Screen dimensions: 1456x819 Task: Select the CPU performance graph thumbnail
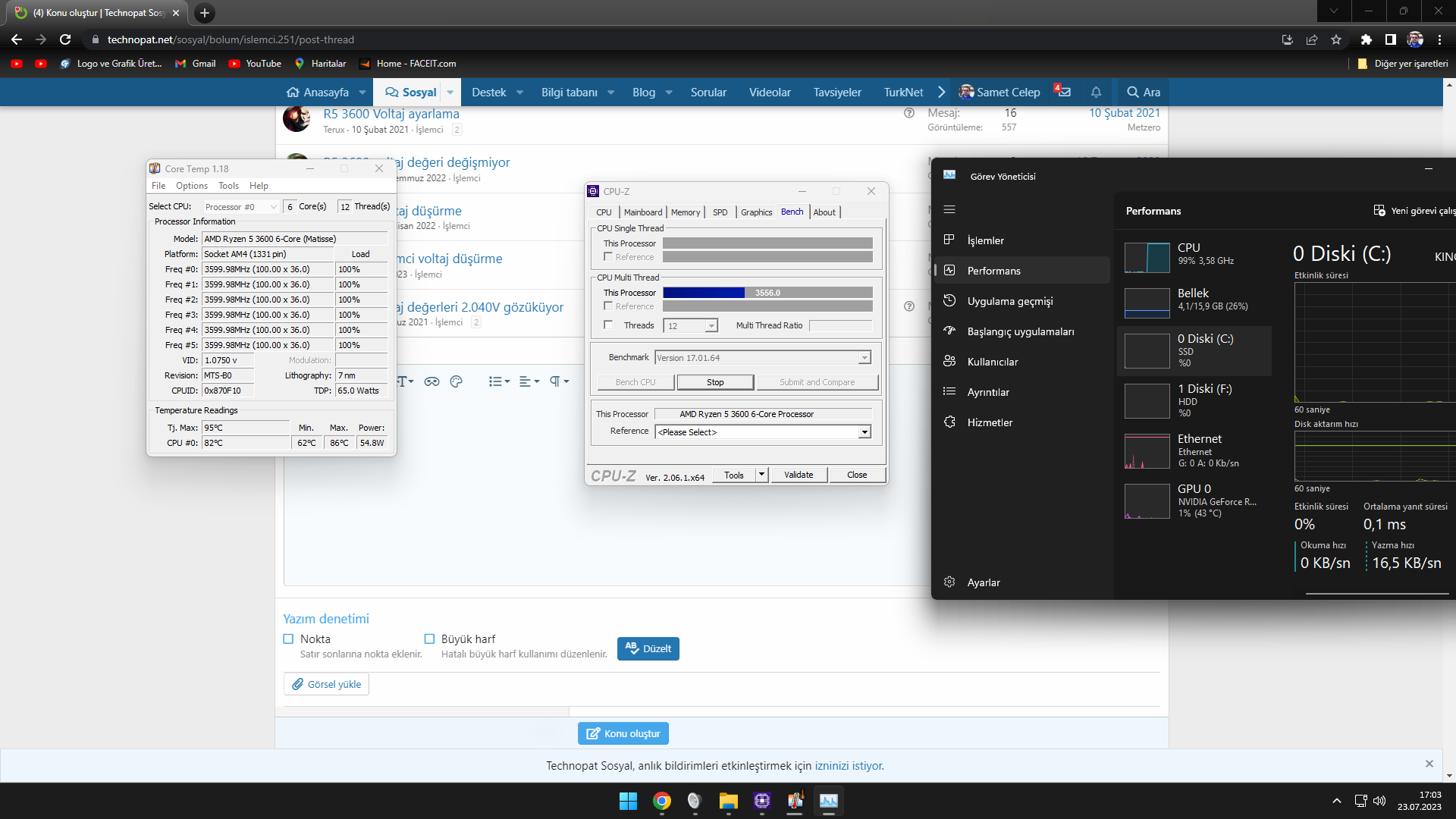(1147, 258)
